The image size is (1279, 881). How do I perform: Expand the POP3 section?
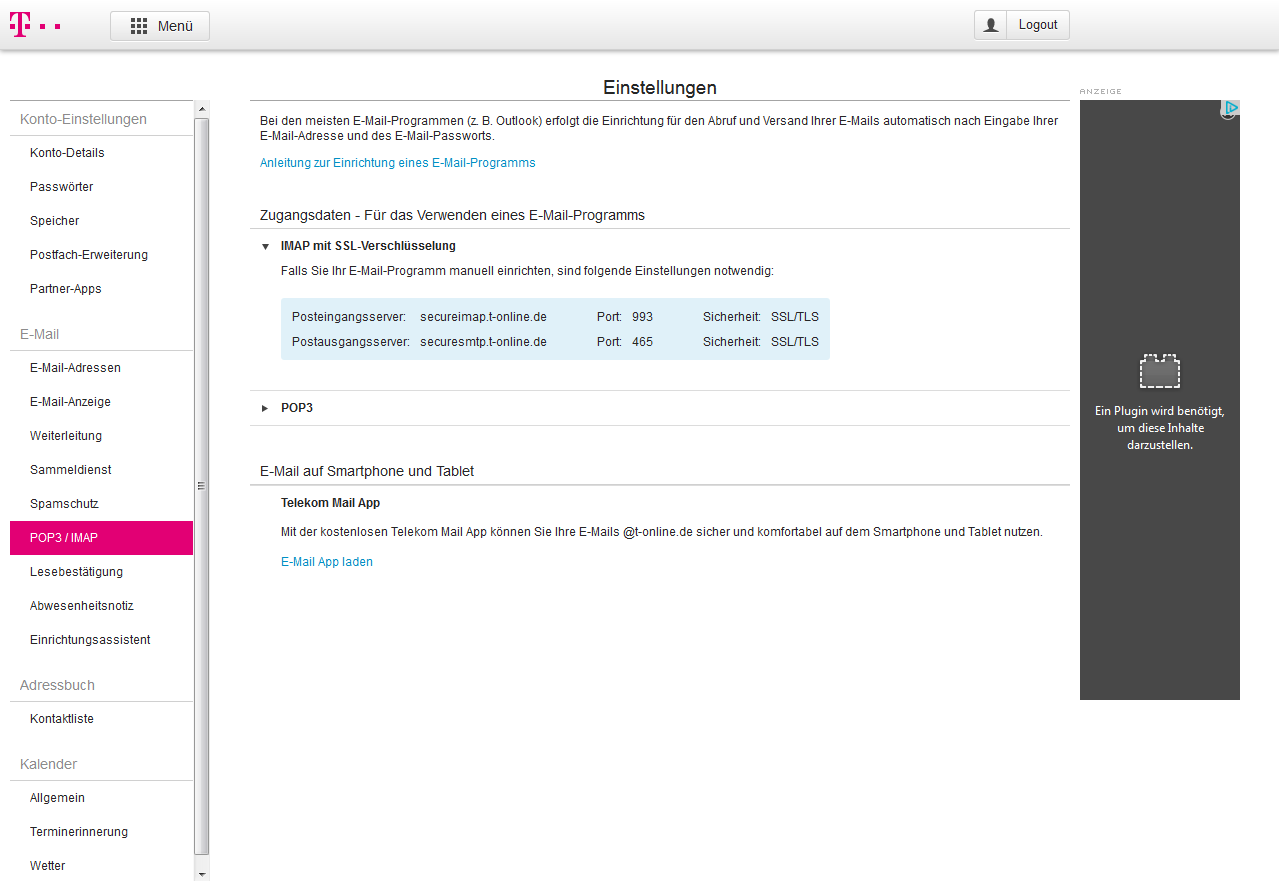click(x=266, y=408)
